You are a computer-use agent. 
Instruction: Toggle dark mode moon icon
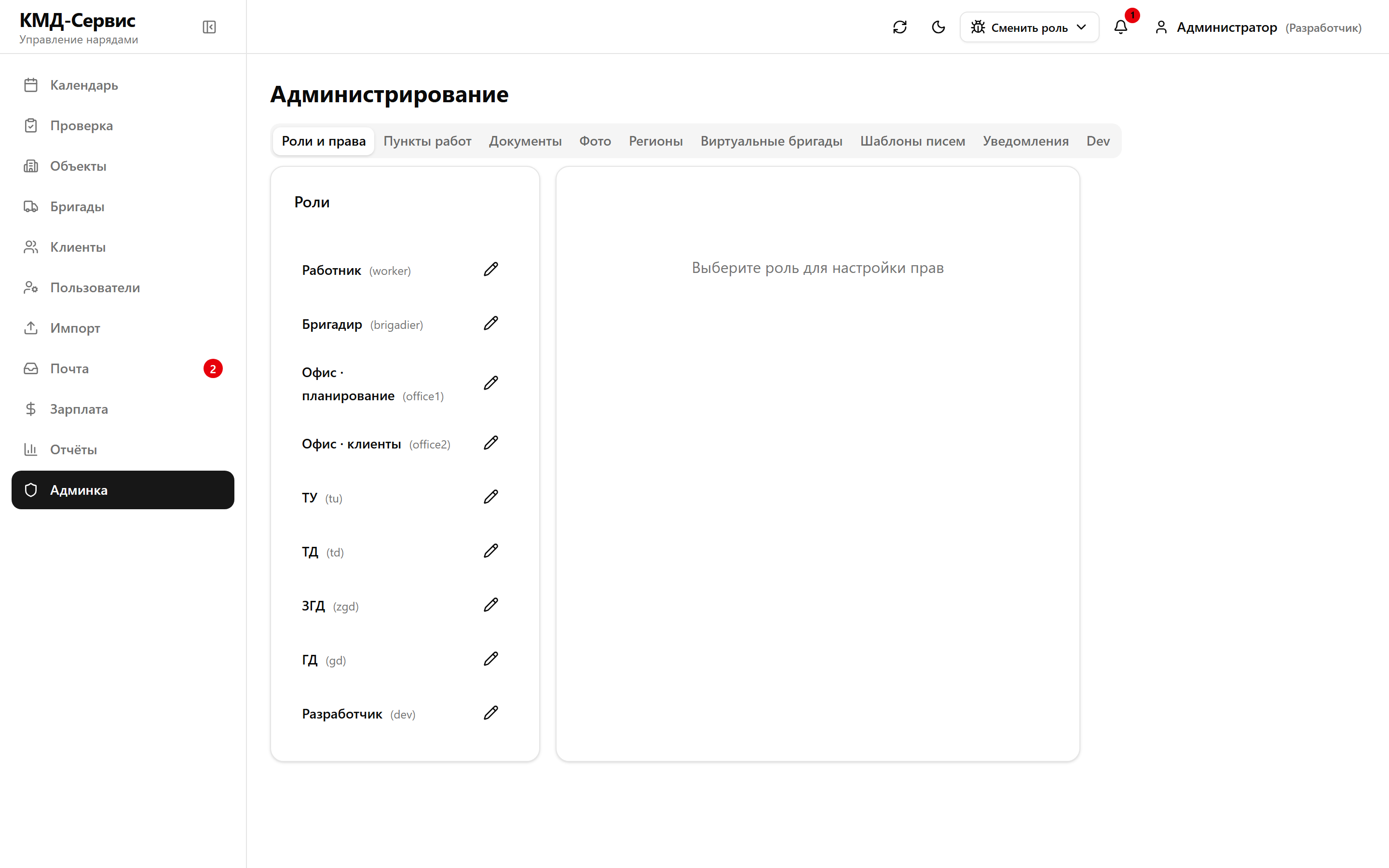[x=938, y=27]
